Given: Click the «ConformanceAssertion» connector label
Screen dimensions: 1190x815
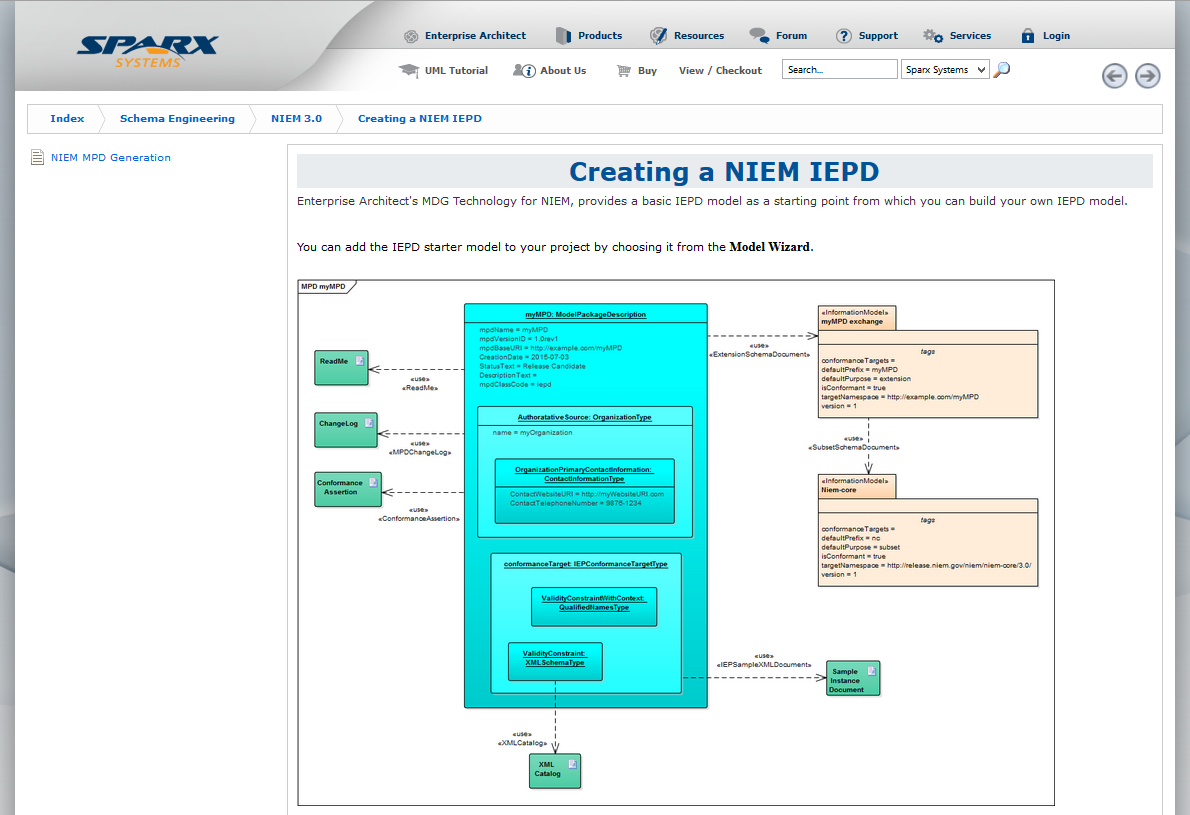Looking at the screenshot, I should [x=419, y=519].
